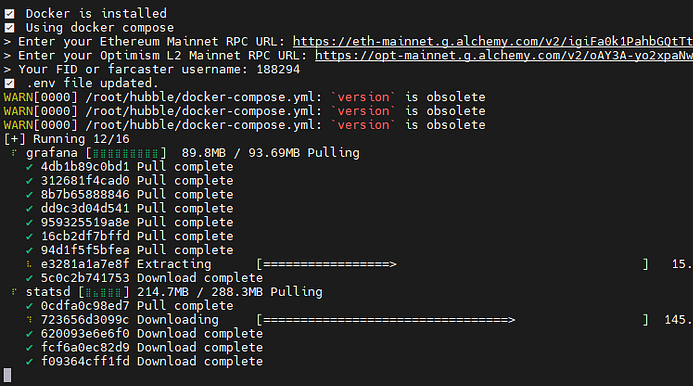Screen dimensions: 693x386
Task: Click the green check next to 5c0c2b741753
Action: (30, 278)
